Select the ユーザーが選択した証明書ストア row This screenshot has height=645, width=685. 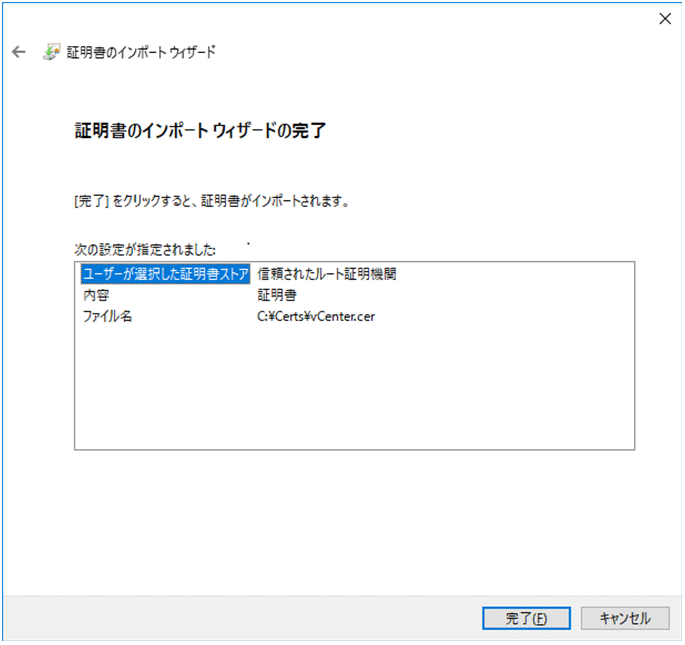tap(166, 274)
